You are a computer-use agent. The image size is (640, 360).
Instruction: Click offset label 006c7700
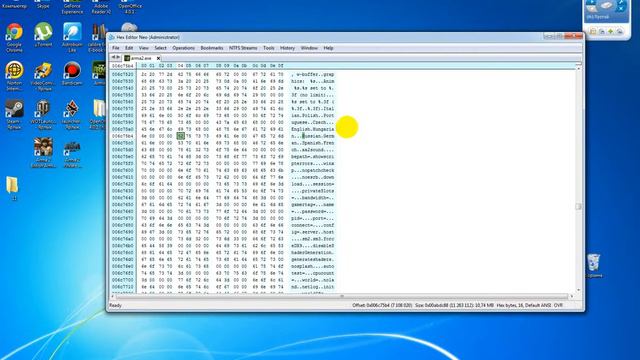click(x=123, y=280)
